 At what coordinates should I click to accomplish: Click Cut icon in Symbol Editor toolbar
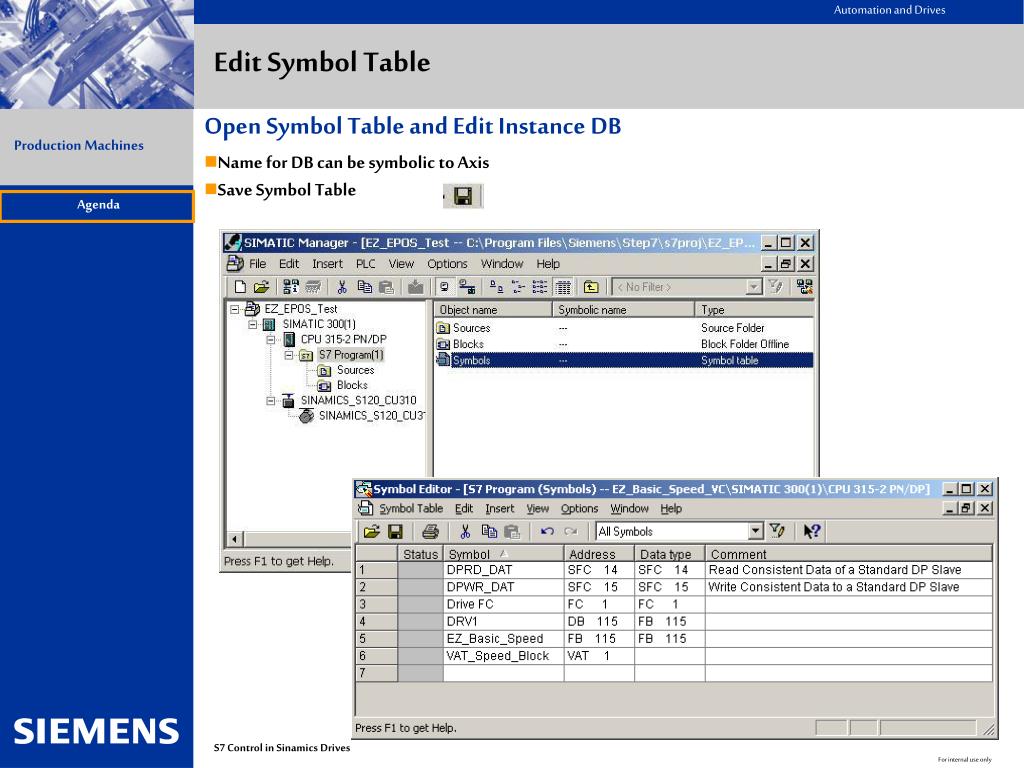[x=465, y=532]
